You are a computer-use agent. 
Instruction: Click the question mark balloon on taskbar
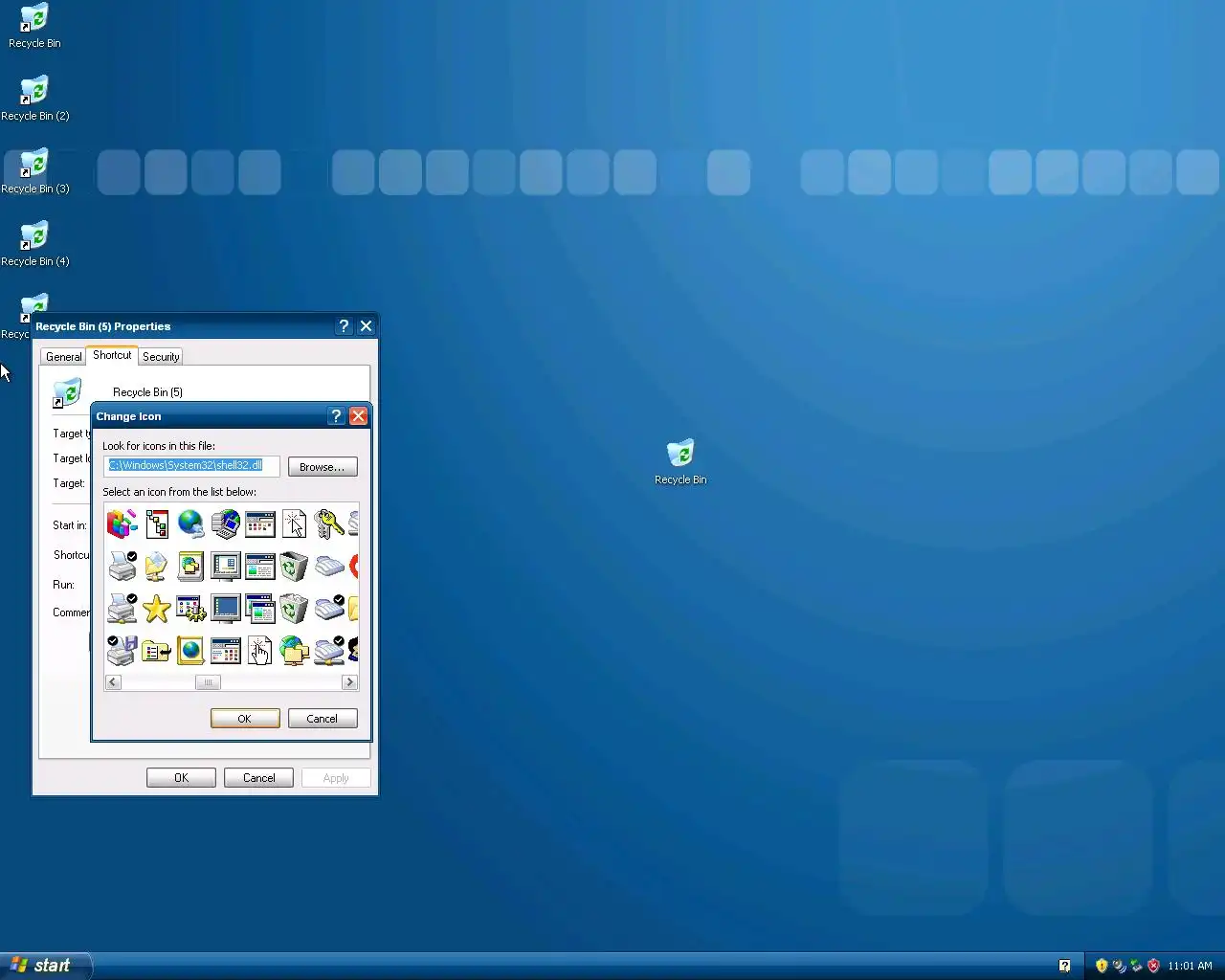click(x=1064, y=966)
